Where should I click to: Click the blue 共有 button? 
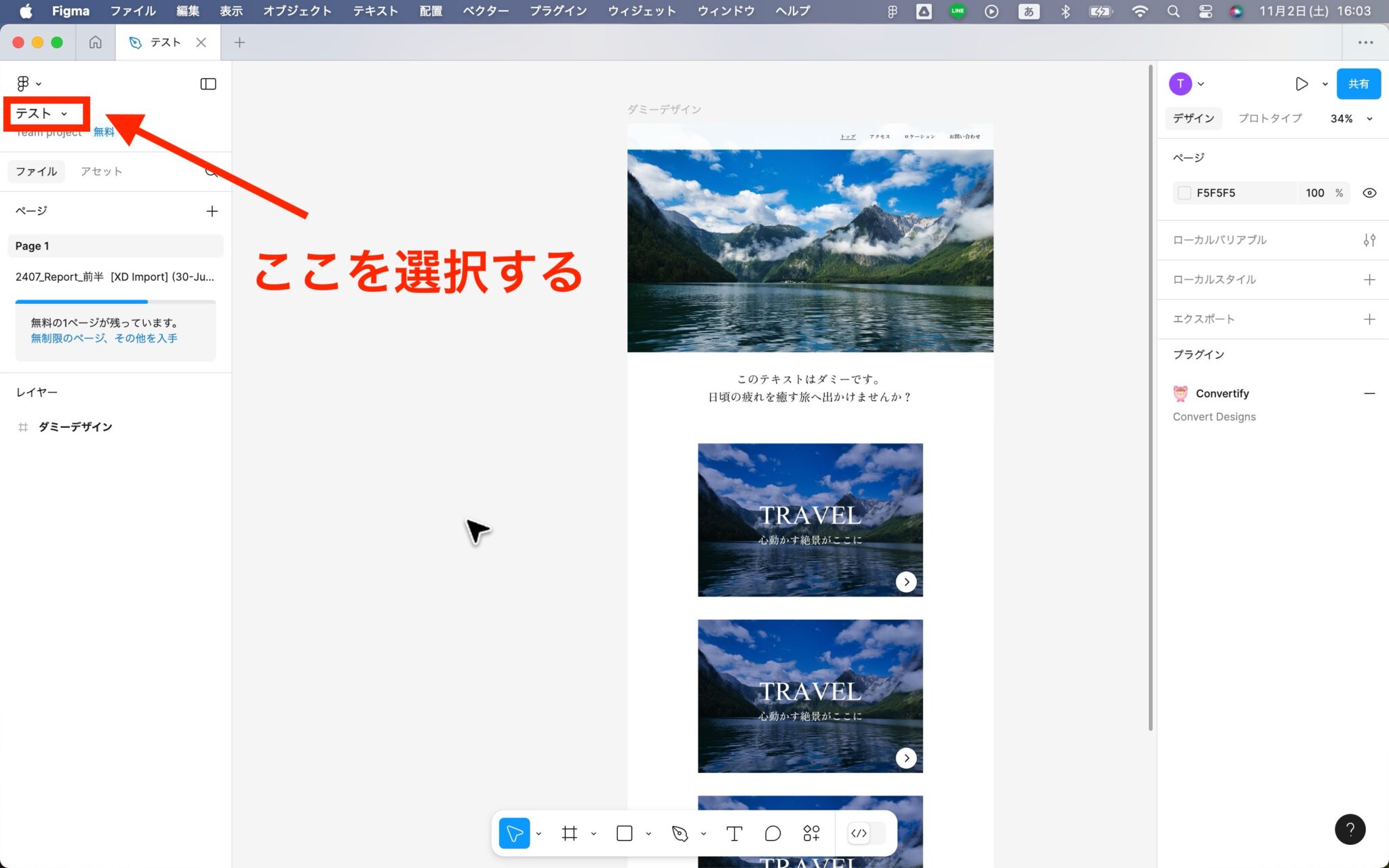pos(1358,84)
